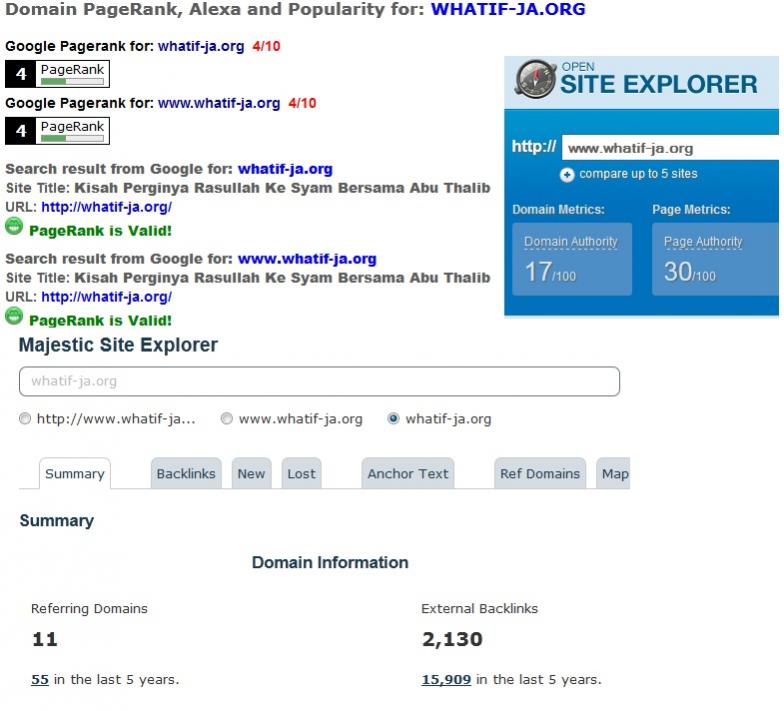The height and width of the screenshot is (711, 784).
Task: Switch to the Summary tab
Action: click(x=75, y=474)
